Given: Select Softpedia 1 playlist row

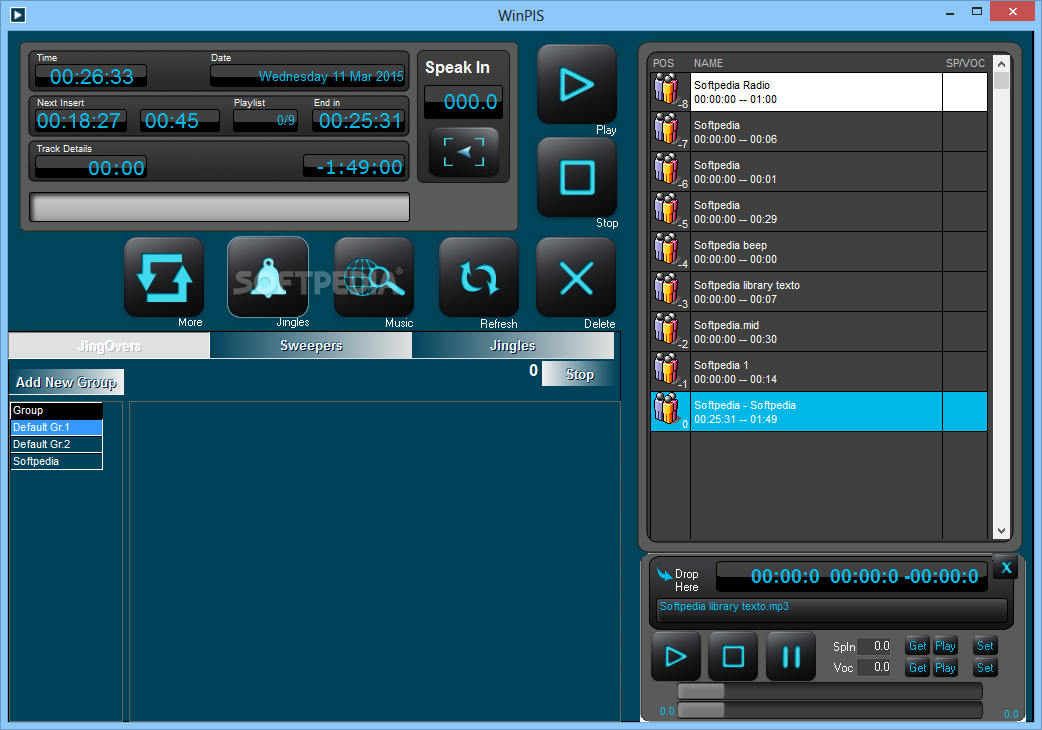Looking at the screenshot, I should tap(819, 371).
